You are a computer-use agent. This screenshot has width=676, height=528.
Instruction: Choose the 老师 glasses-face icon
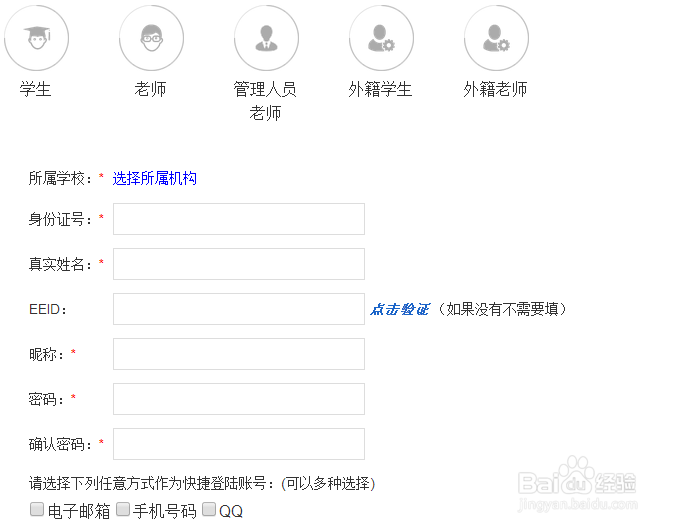coord(151,38)
